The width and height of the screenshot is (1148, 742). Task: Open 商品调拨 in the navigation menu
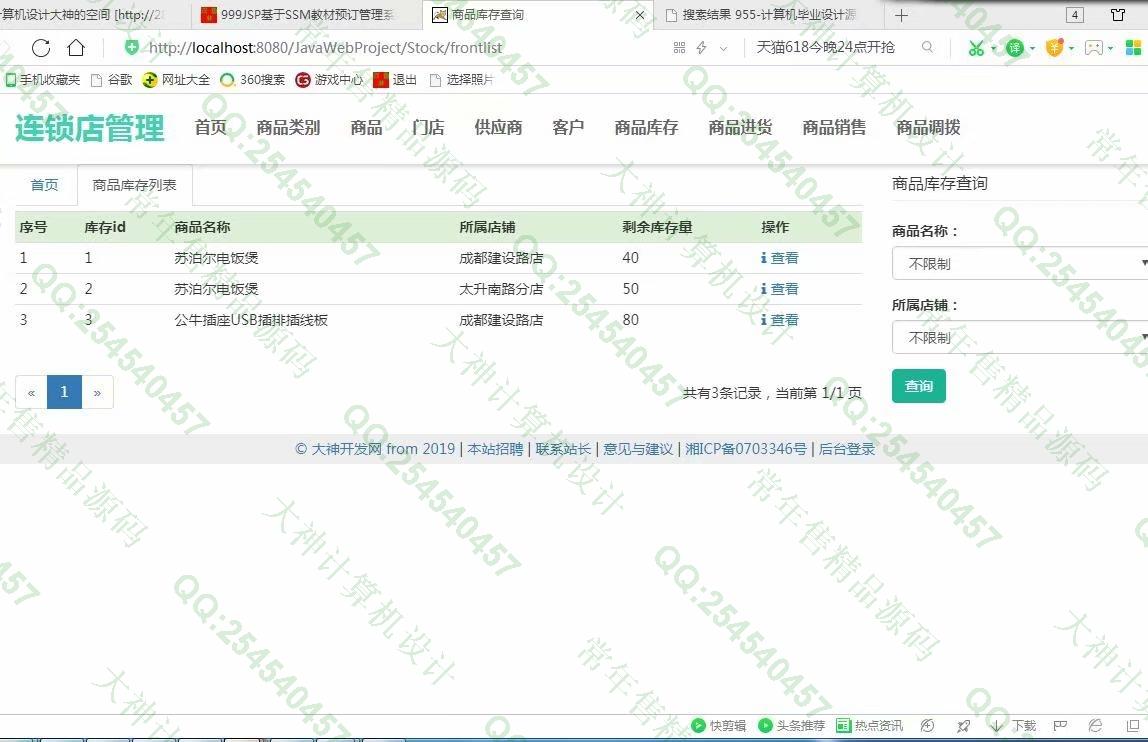928,127
